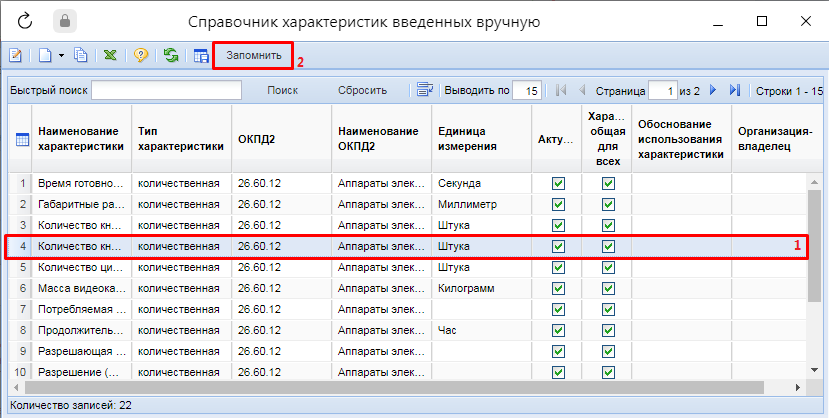Go to next page arrow
This screenshot has height=418, width=829.
[713, 90]
